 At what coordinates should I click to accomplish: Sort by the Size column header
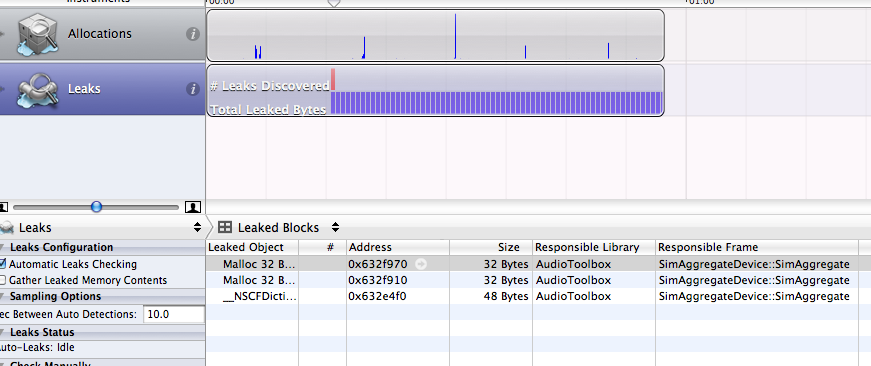[x=491, y=248]
